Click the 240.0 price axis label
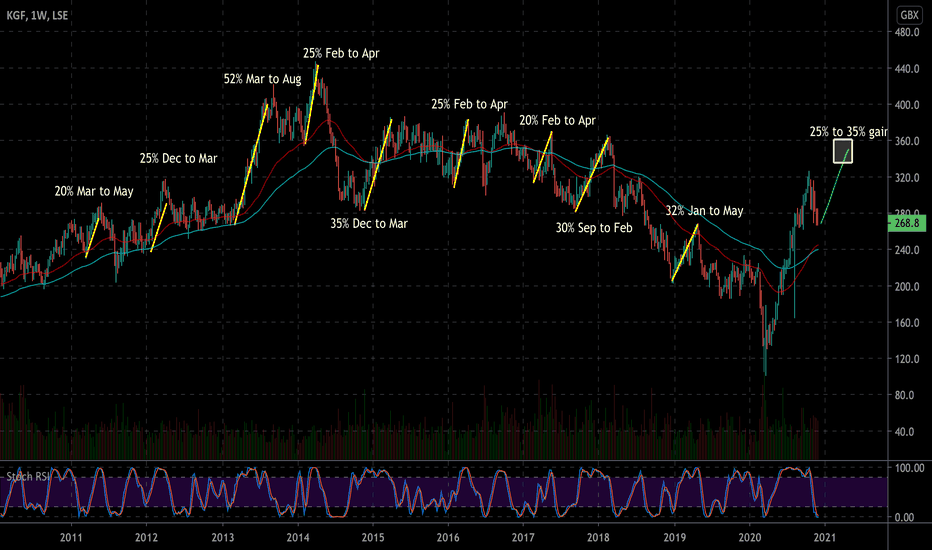This screenshot has width=932, height=550. click(907, 250)
